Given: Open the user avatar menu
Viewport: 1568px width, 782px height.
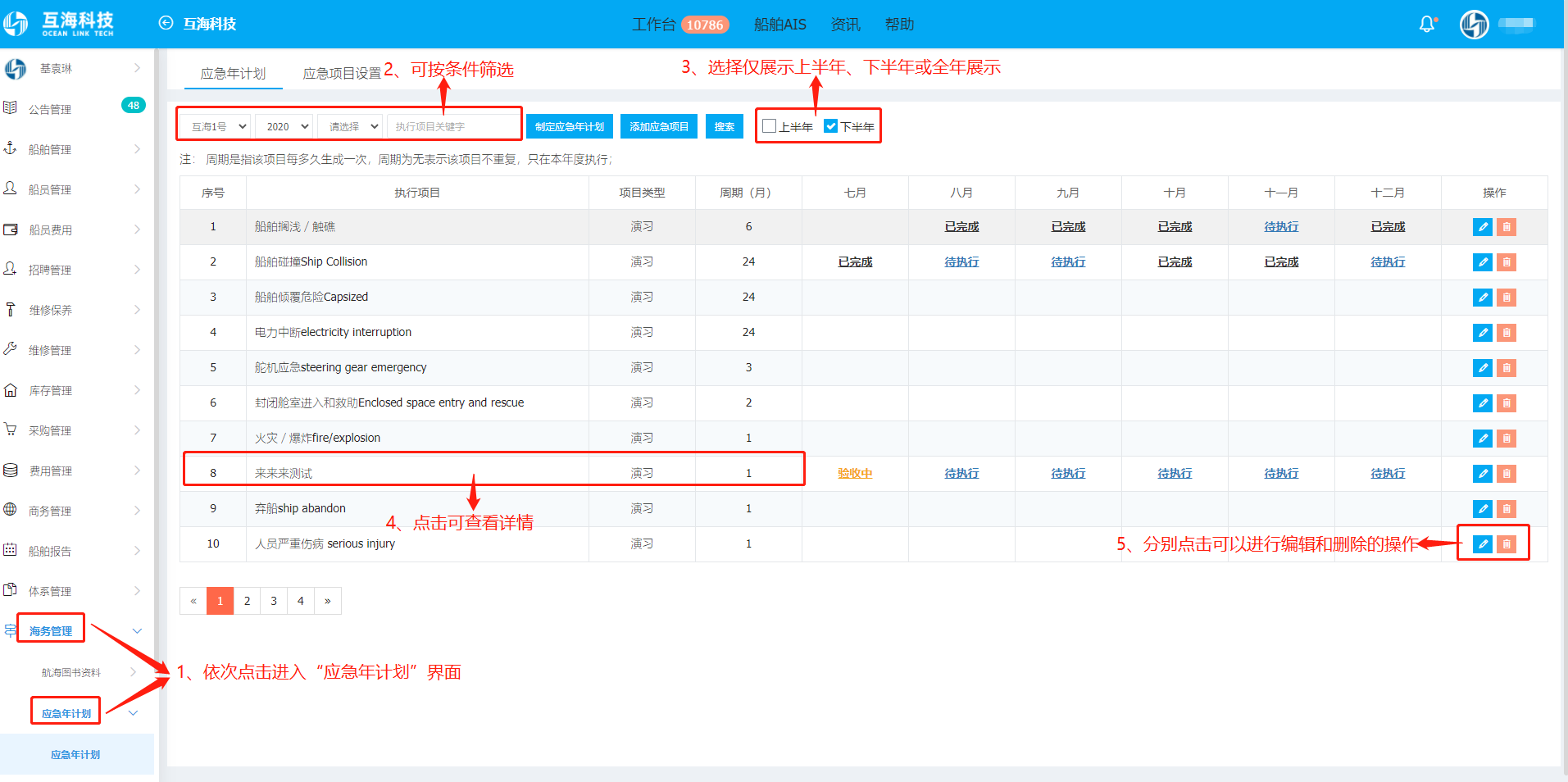Looking at the screenshot, I should [x=1474, y=25].
